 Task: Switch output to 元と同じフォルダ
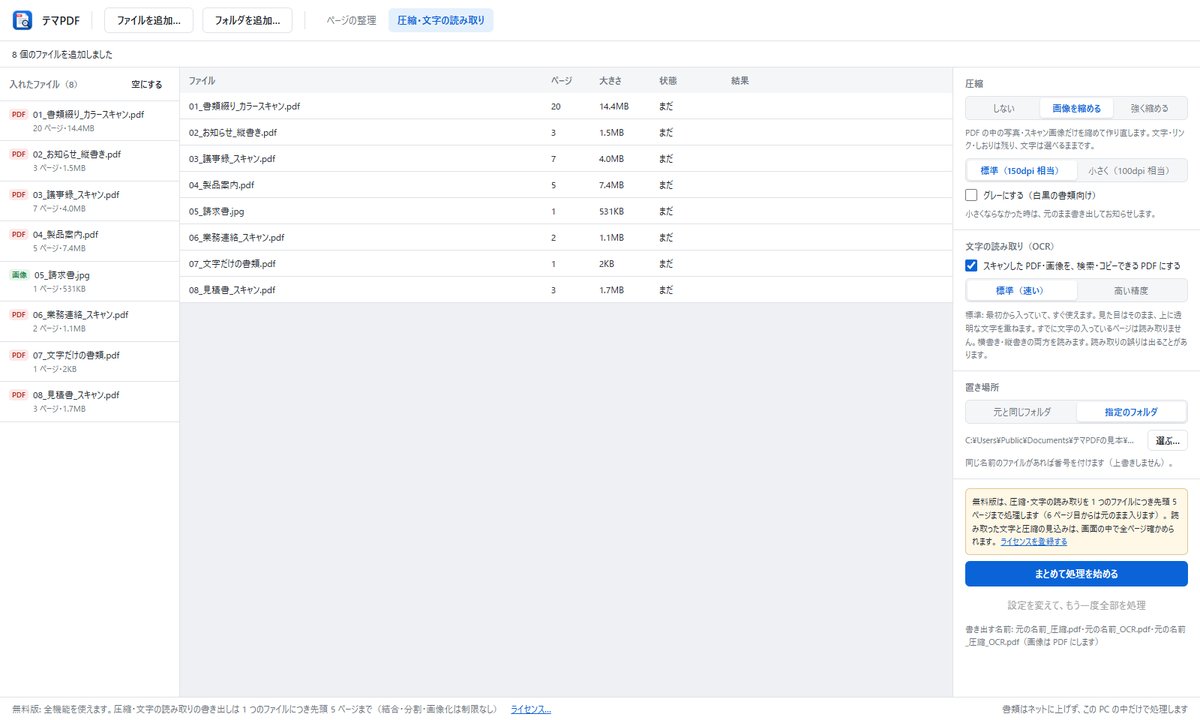(1021, 411)
